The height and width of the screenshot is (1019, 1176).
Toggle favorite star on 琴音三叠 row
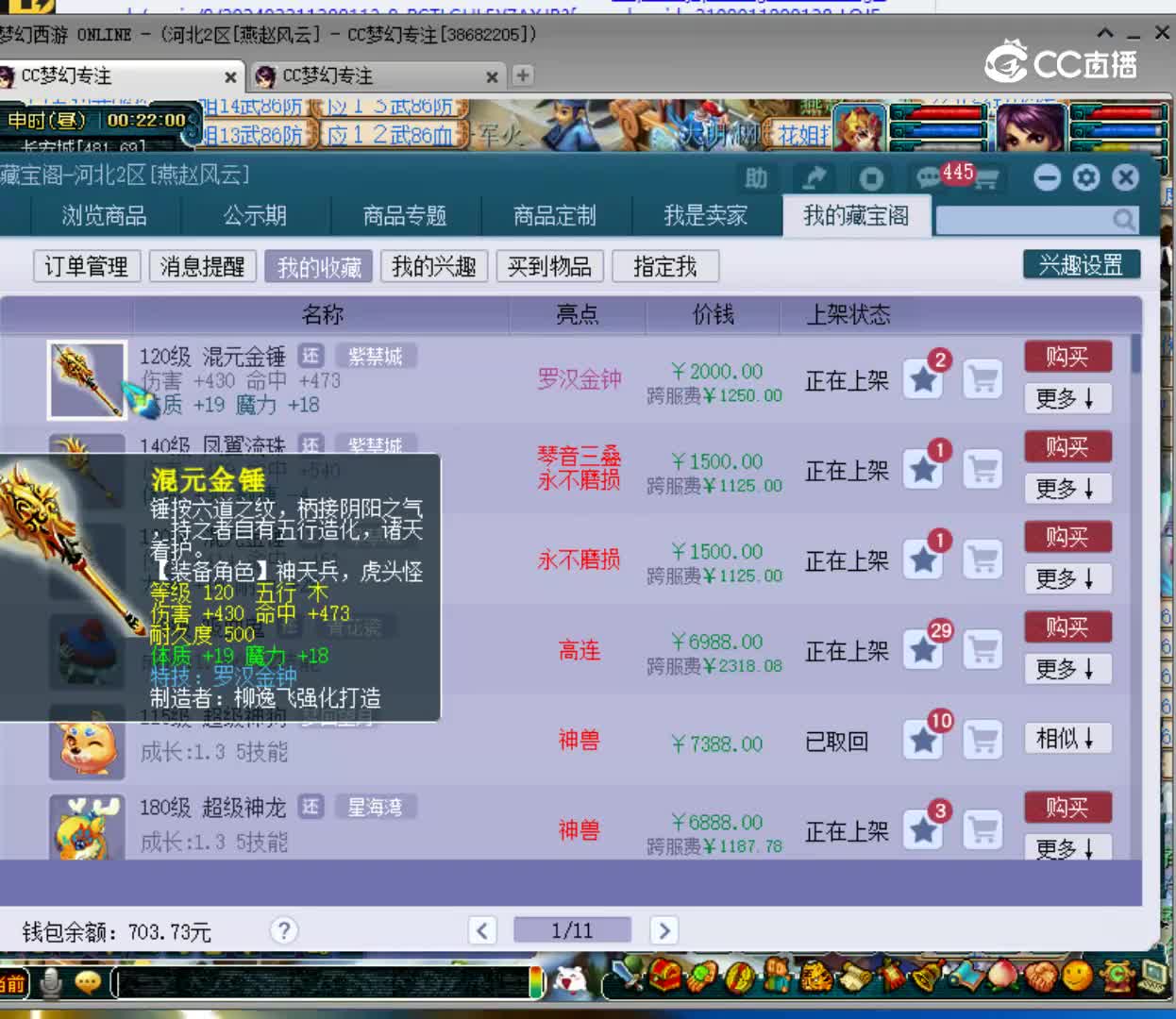click(923, 470)
